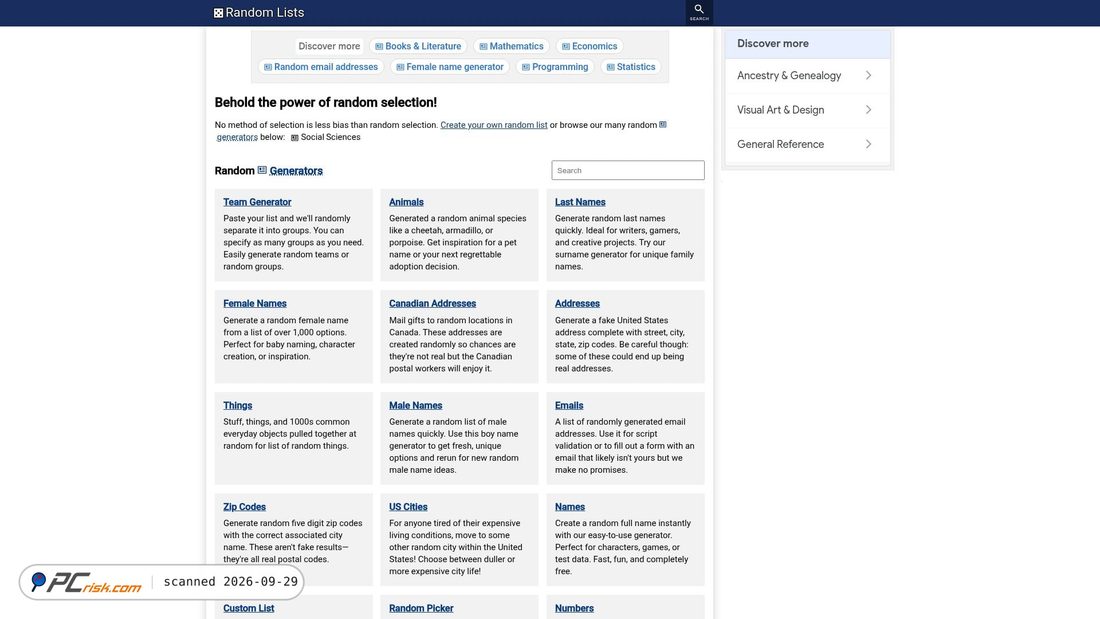The width and height of the screenshot is (1100, 619).
Task: Open the Addresses generator link
Action: point(577,304)
